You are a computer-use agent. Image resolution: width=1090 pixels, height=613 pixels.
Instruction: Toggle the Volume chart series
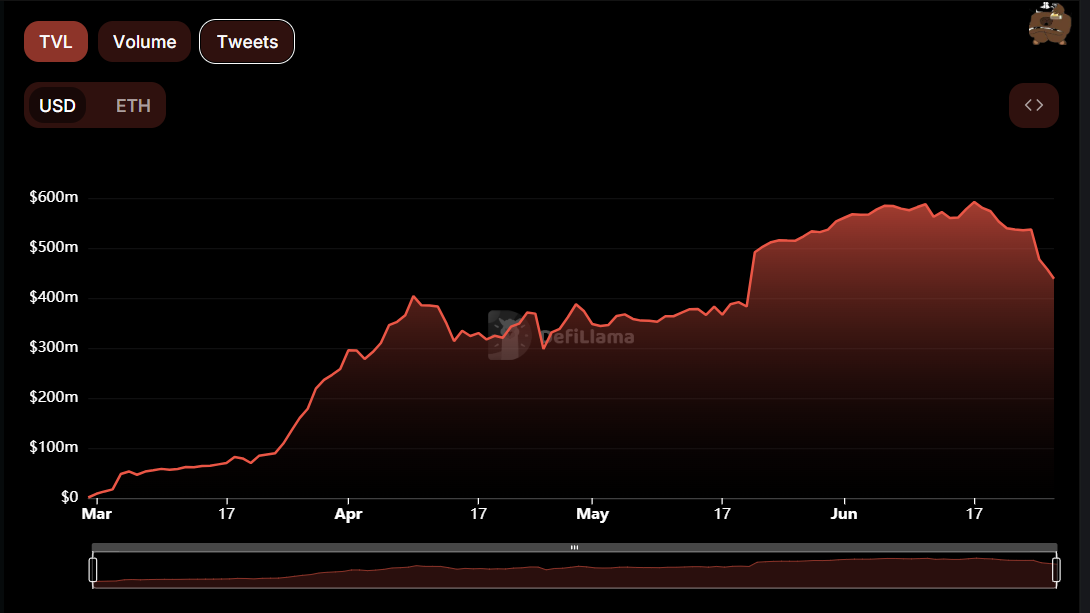pyautogui.click(x=144, y=42)
